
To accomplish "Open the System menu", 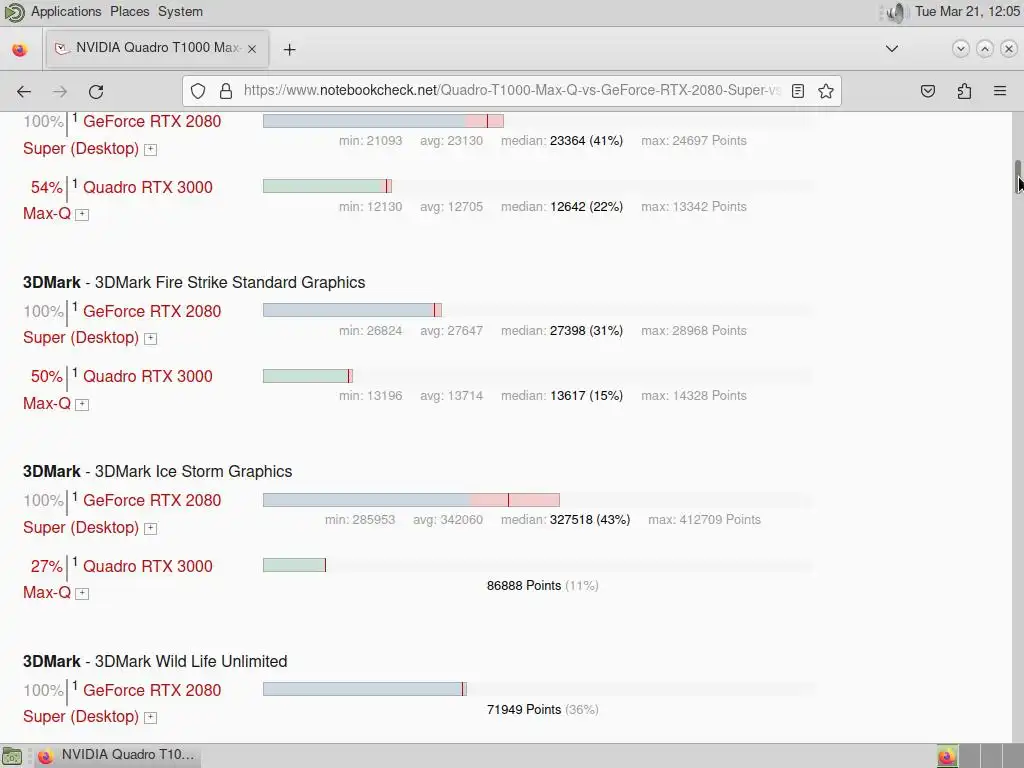I will 180,11.
